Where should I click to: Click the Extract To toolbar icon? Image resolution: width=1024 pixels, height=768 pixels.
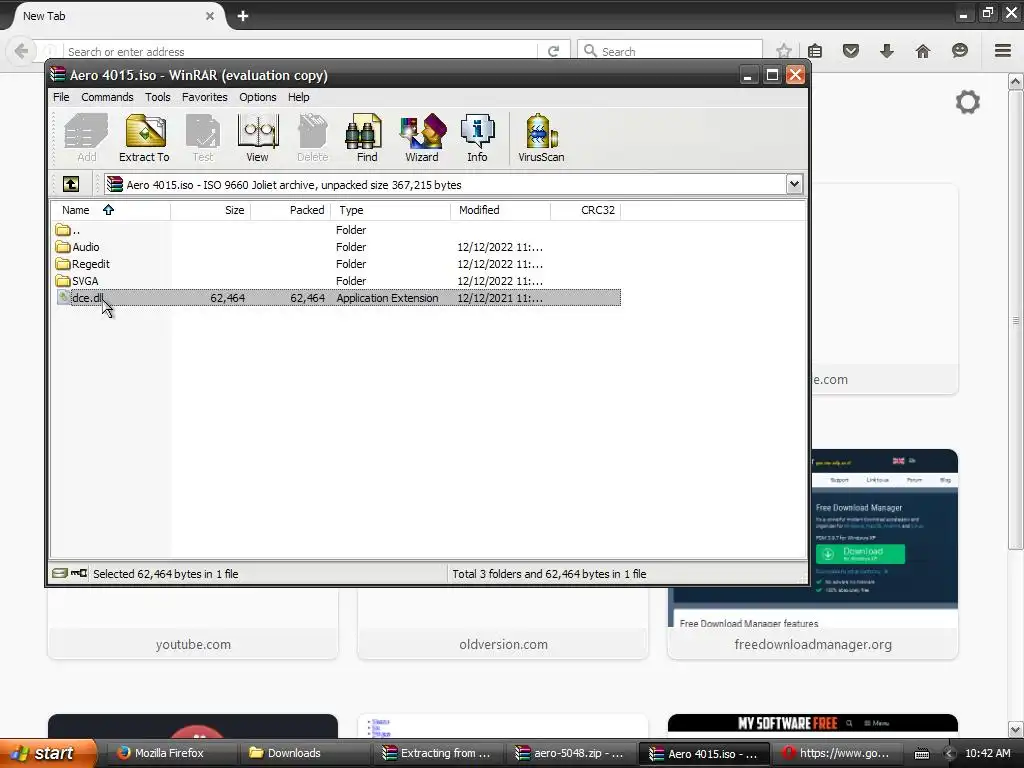(144, 138)
